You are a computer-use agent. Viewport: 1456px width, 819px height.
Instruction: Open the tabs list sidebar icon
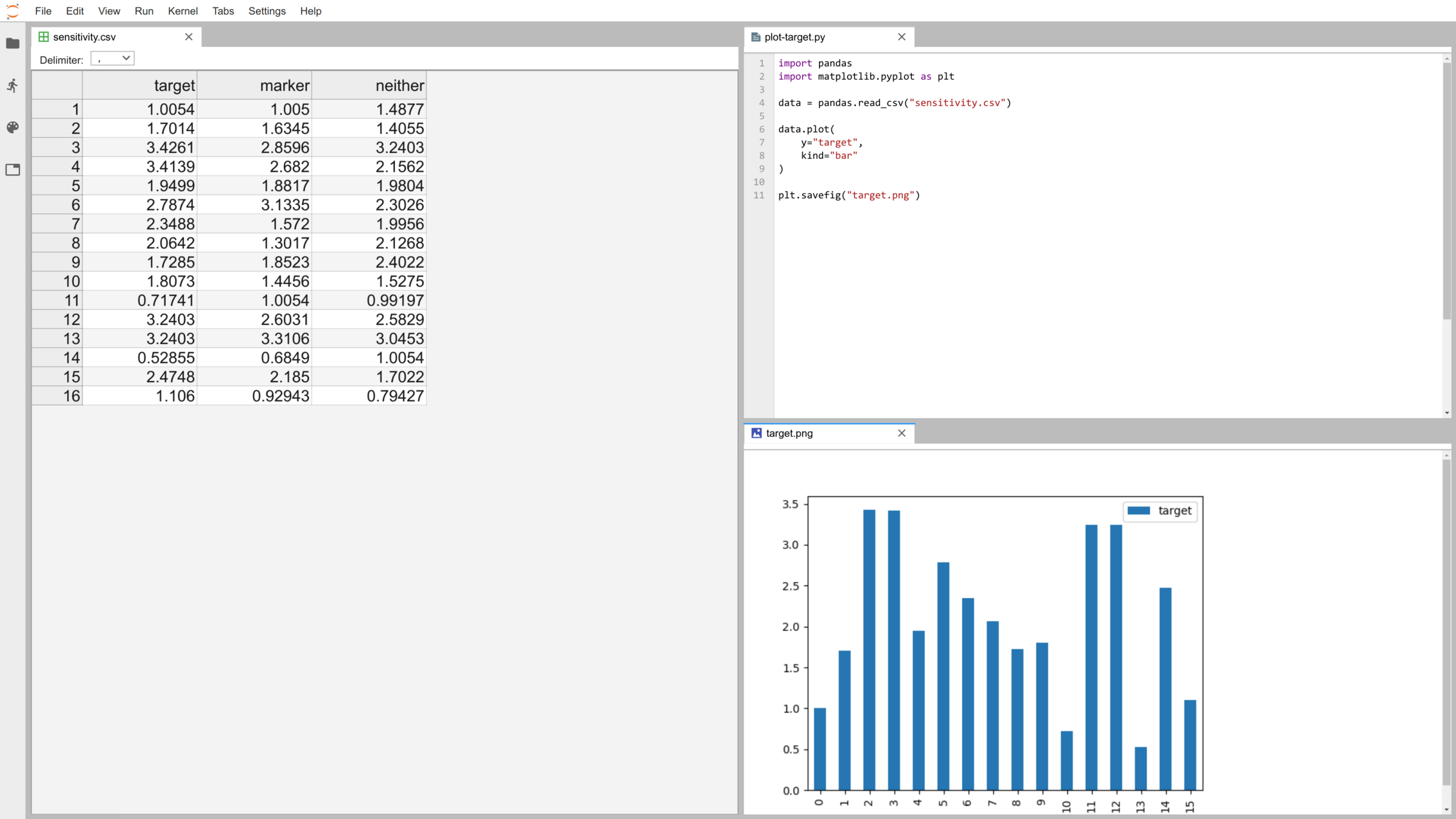coord(13,170)
